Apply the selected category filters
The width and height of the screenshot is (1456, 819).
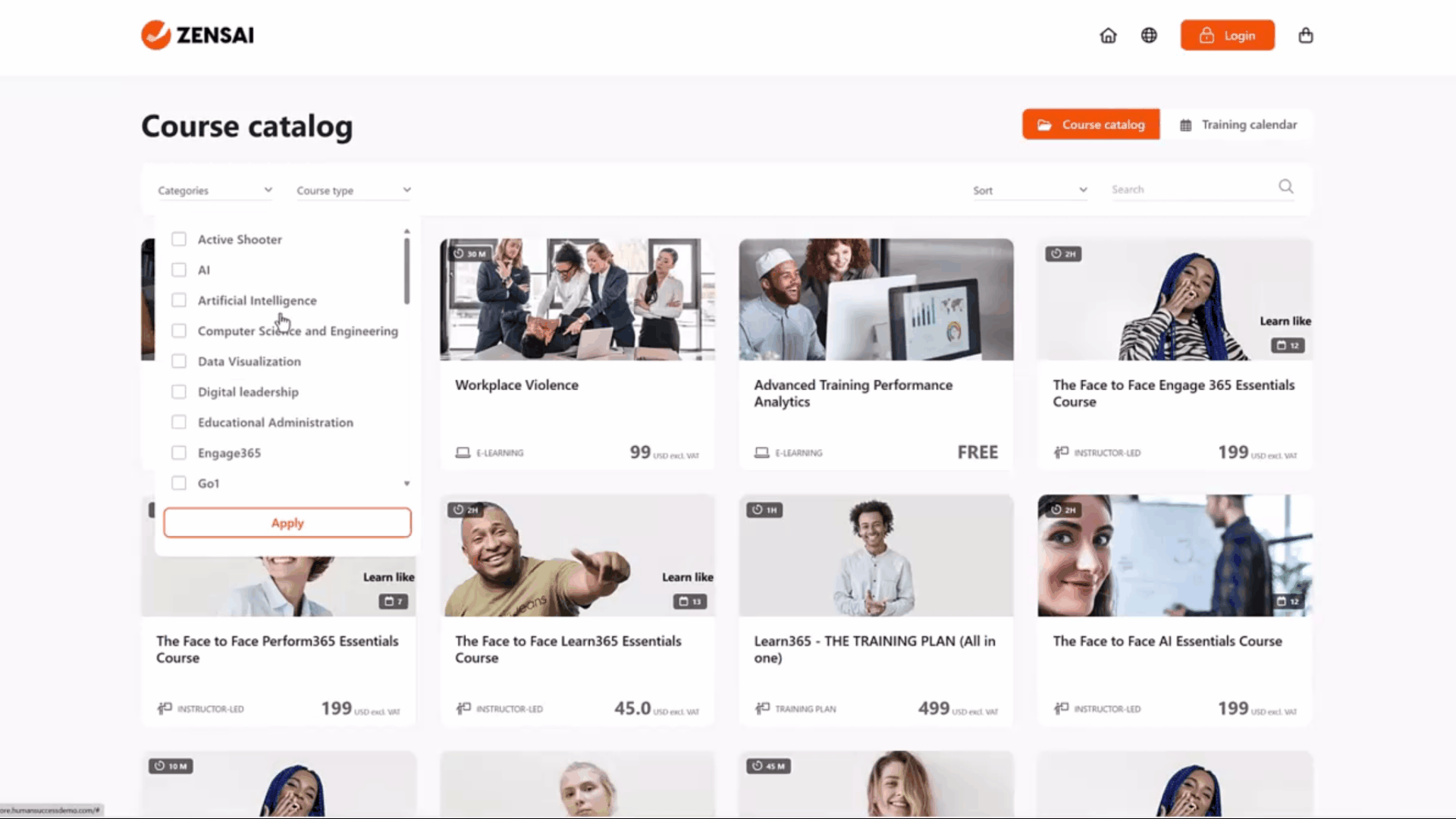point(287,522)
